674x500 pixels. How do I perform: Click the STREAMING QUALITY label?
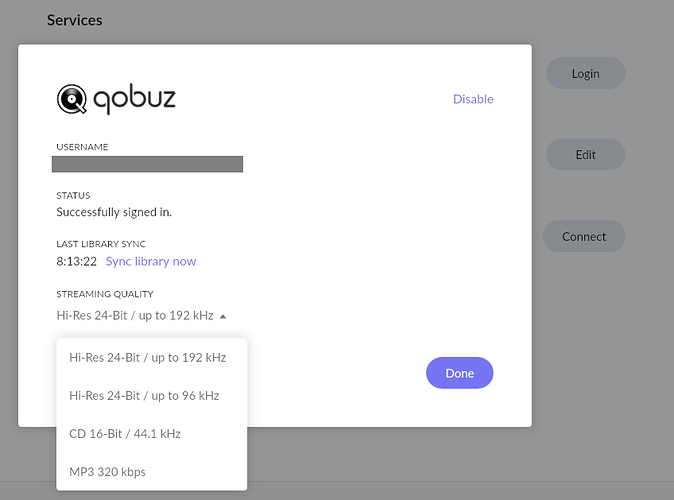point(105,294)
